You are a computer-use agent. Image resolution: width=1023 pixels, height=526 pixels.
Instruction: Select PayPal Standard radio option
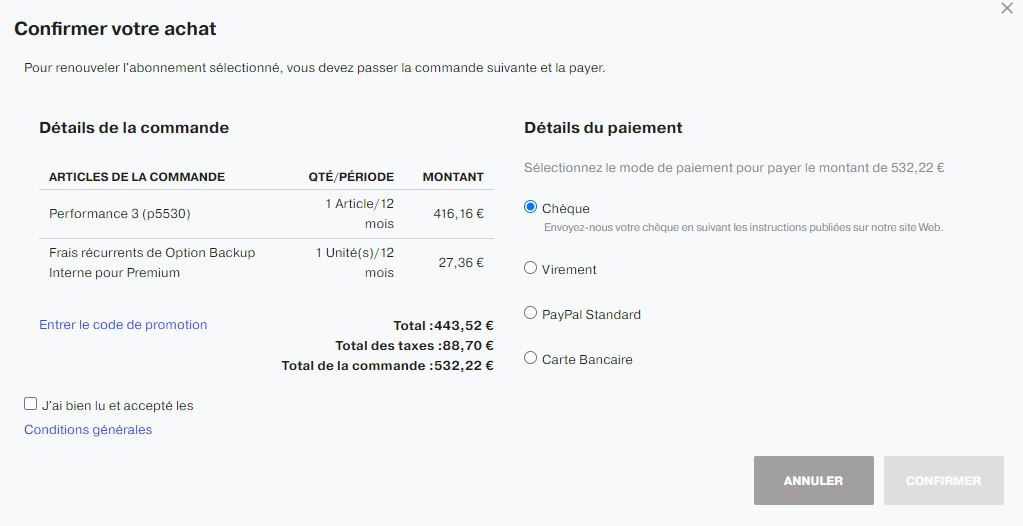coord(530,313)
